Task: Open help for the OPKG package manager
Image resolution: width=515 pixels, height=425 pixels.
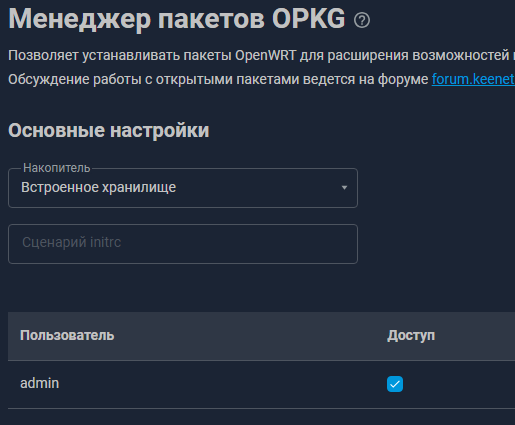Action: [x=362, y=20]
